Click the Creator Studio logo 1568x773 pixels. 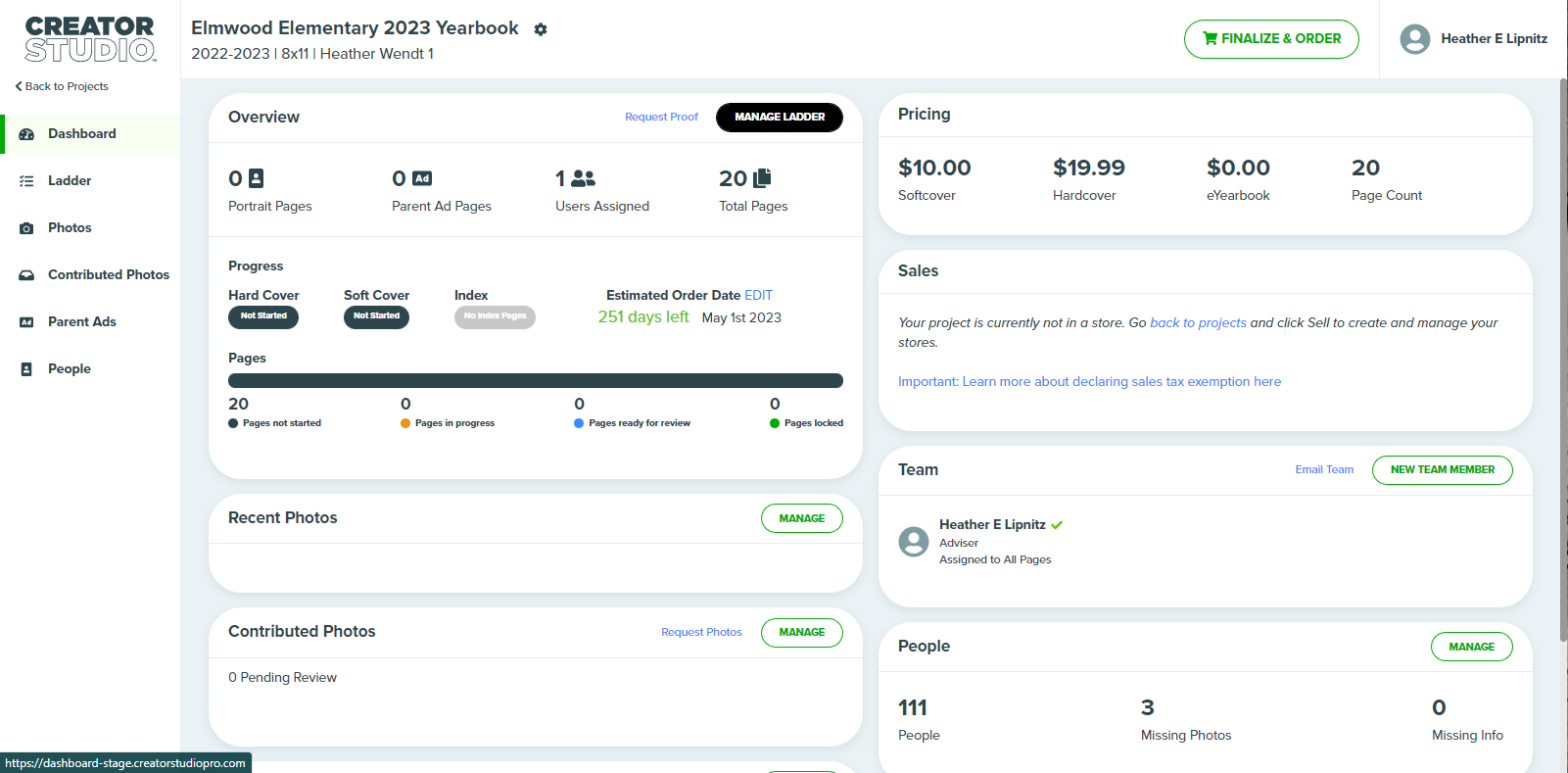pos(90,39)
